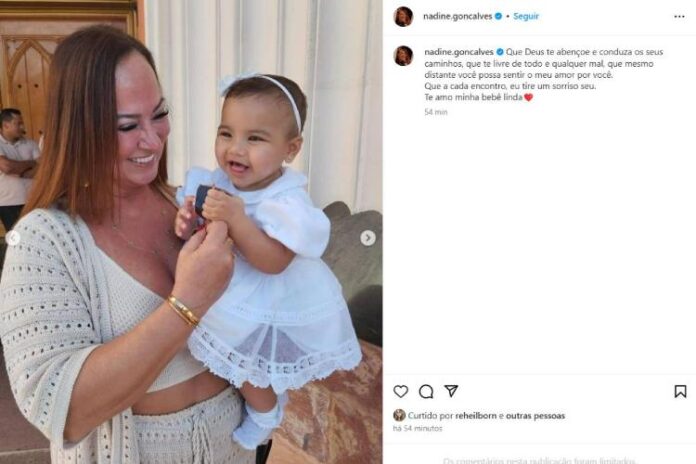
Task: Open nadine.goncalves profile from the header username
Action: [458, 16]
